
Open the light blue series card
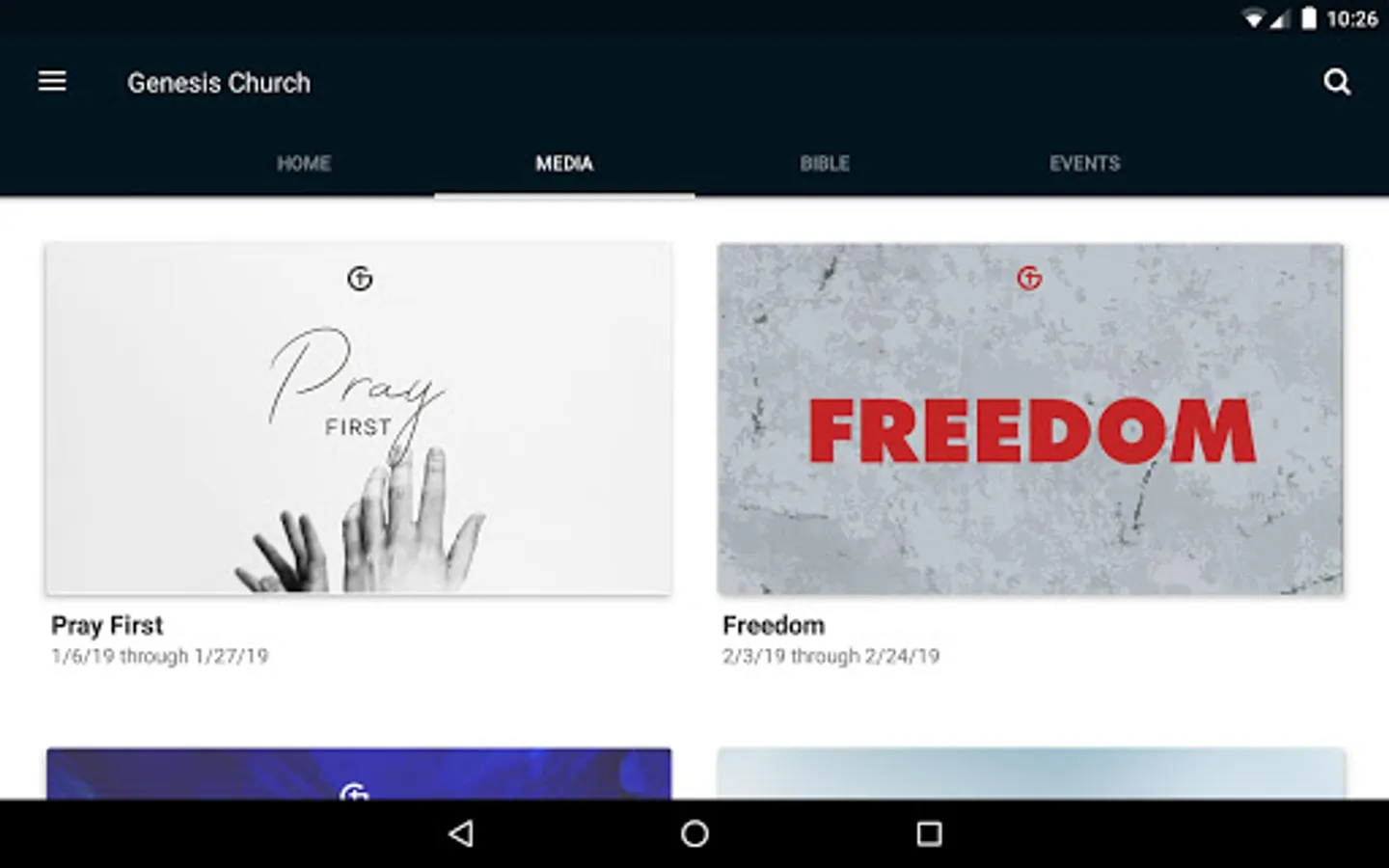coord(1030,773)
